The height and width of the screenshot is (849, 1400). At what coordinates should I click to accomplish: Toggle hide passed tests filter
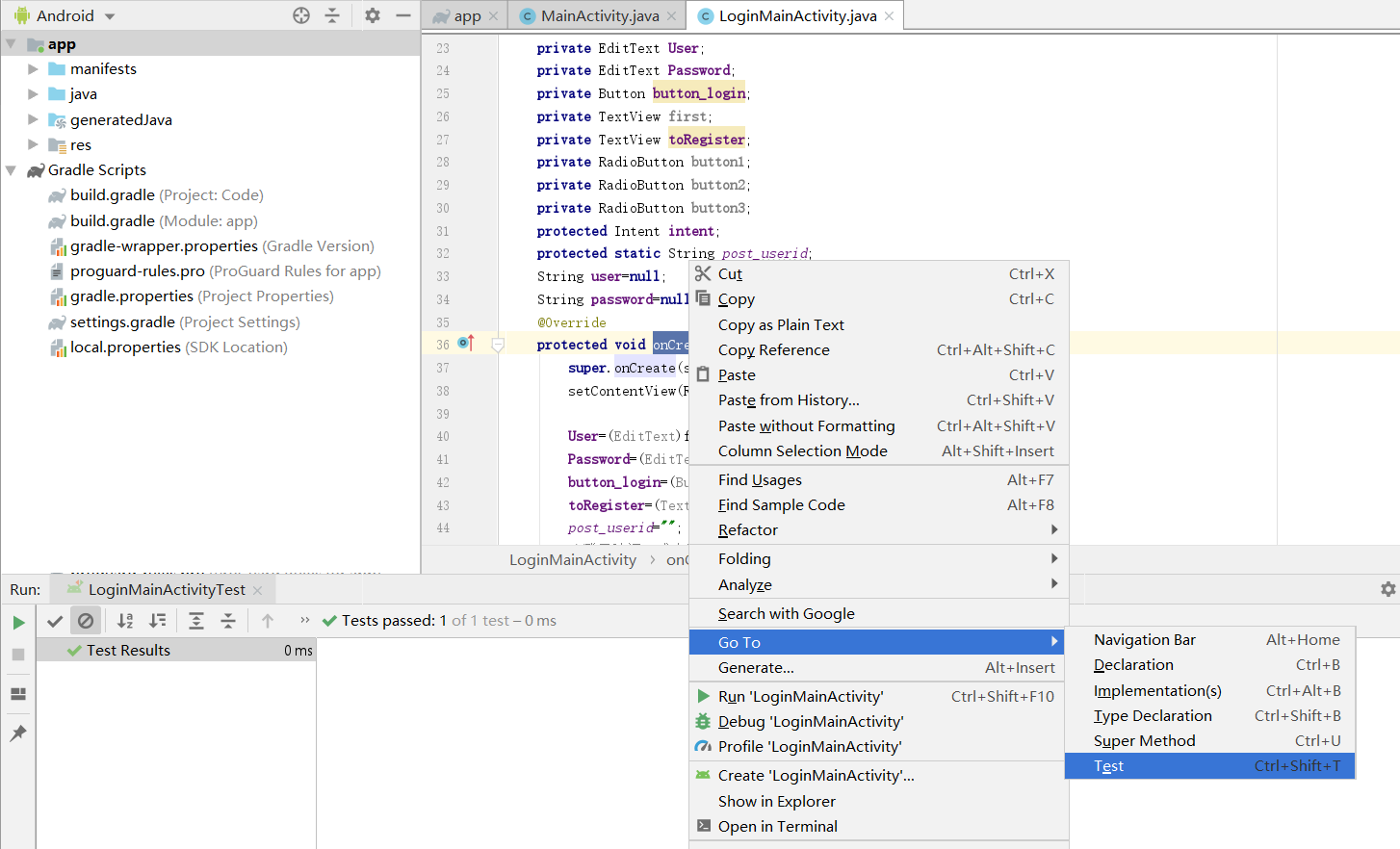pos(86,620)
